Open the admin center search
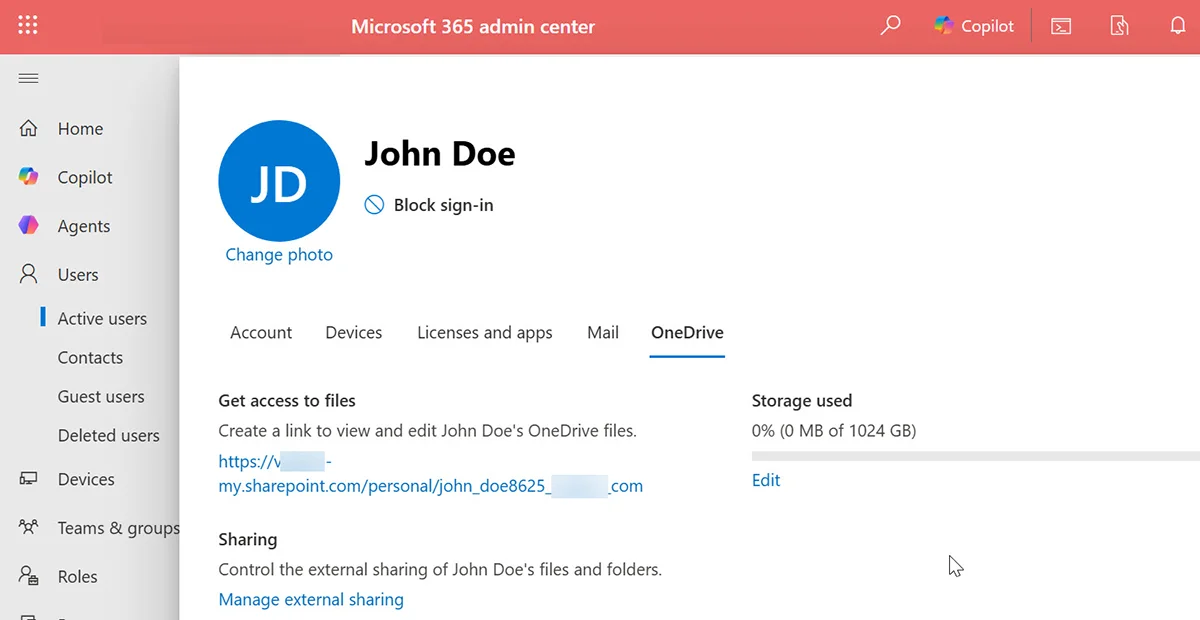 890,25
